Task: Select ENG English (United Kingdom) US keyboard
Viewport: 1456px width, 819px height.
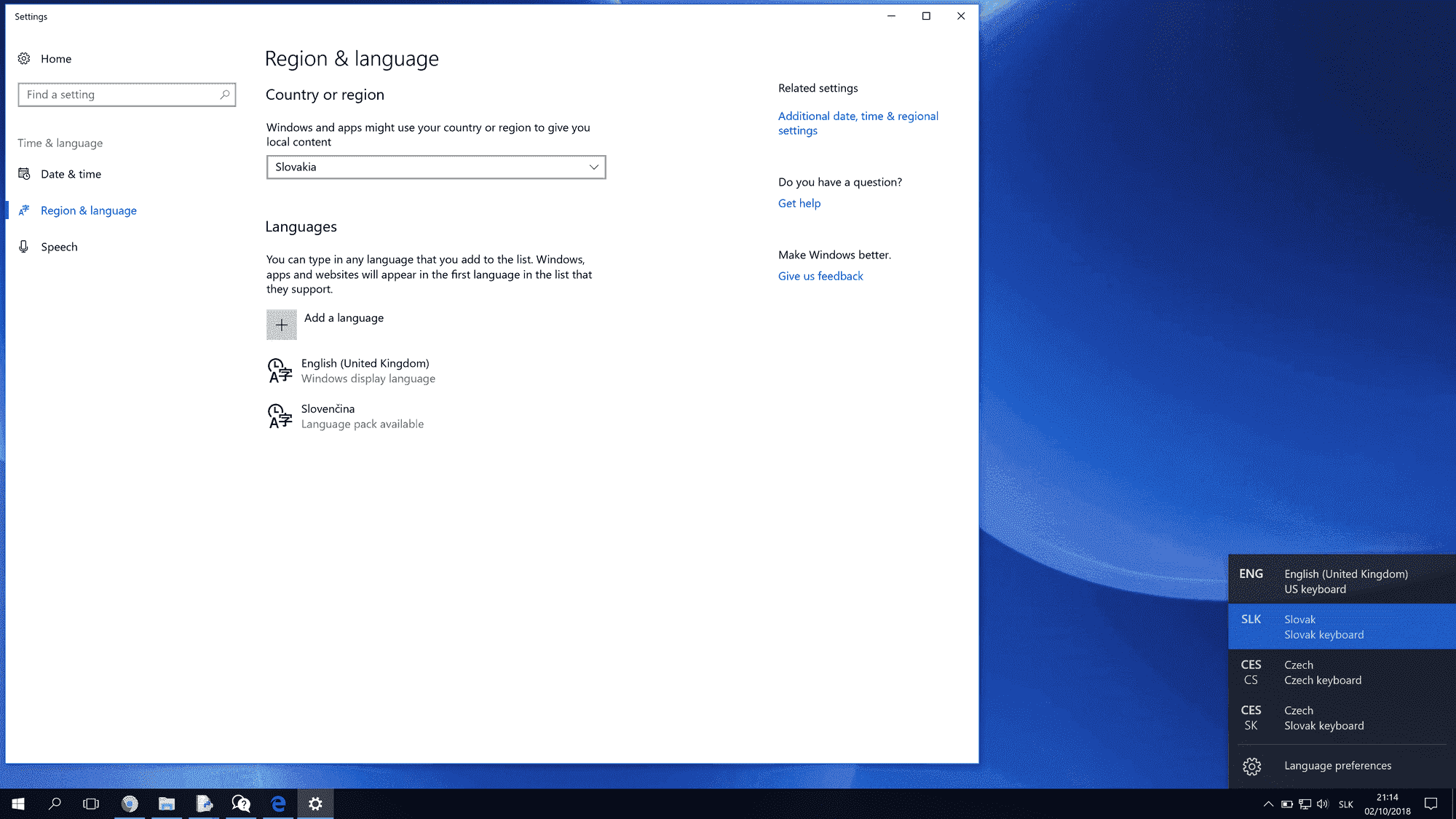Action: click(1342, 582)
